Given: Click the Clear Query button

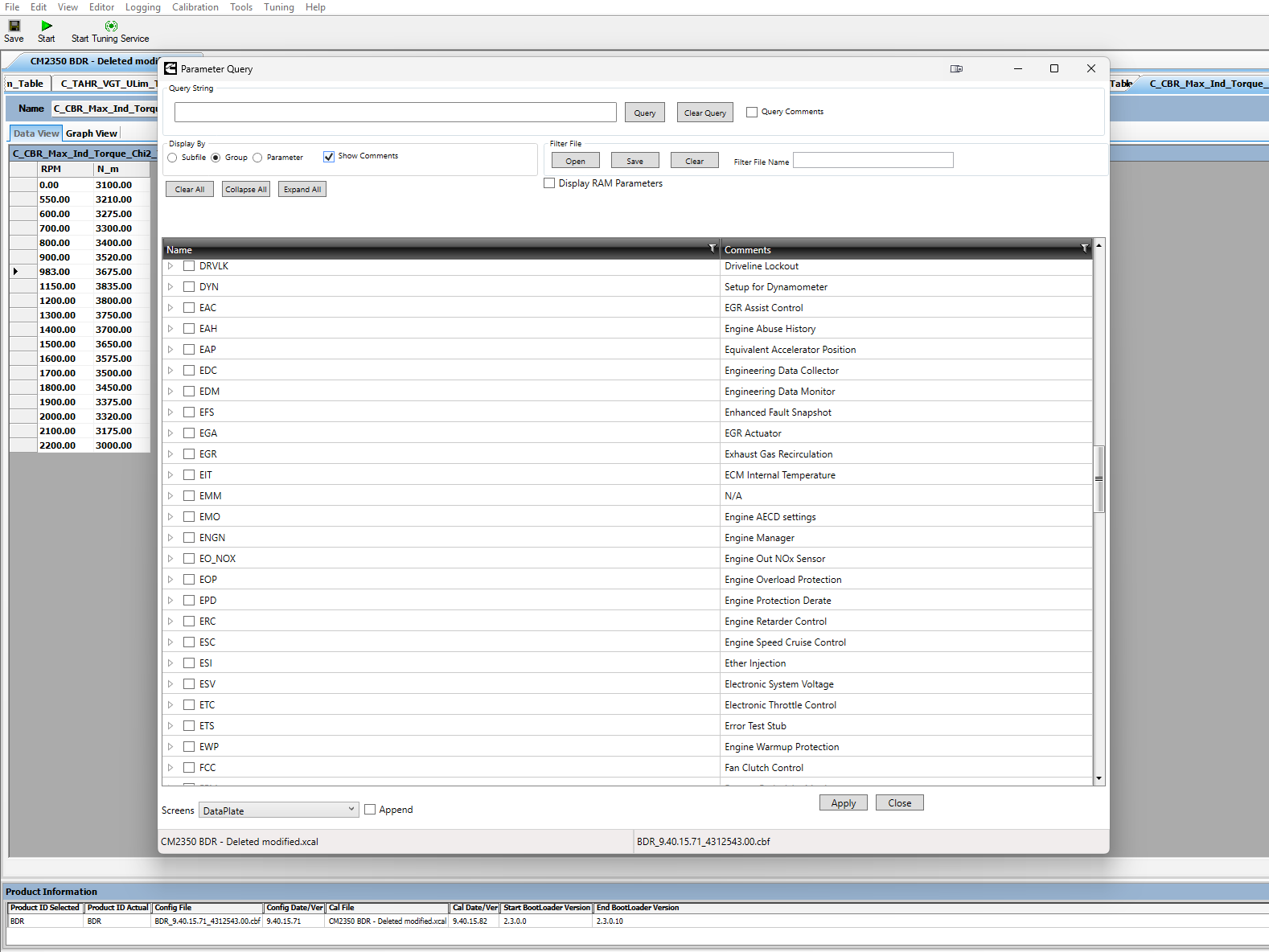Looking at the screenshot, I should [705, 113].
